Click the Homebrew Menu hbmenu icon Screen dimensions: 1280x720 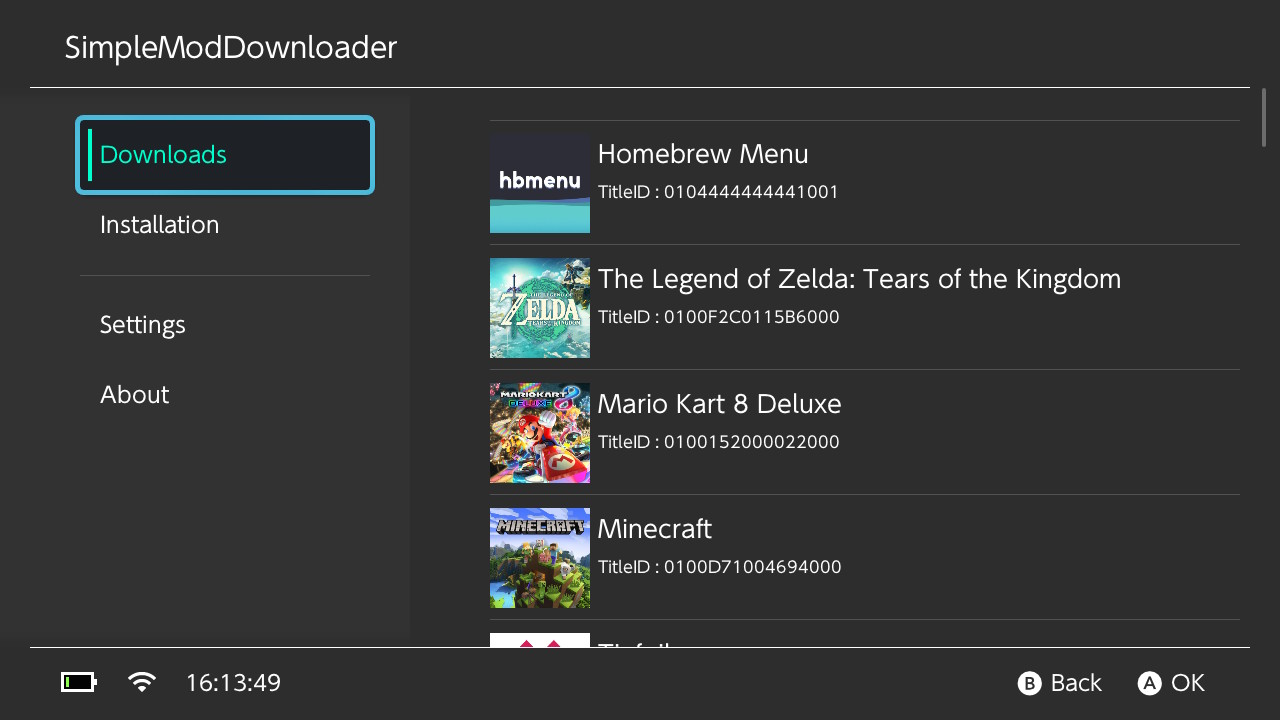pos(540,183)
